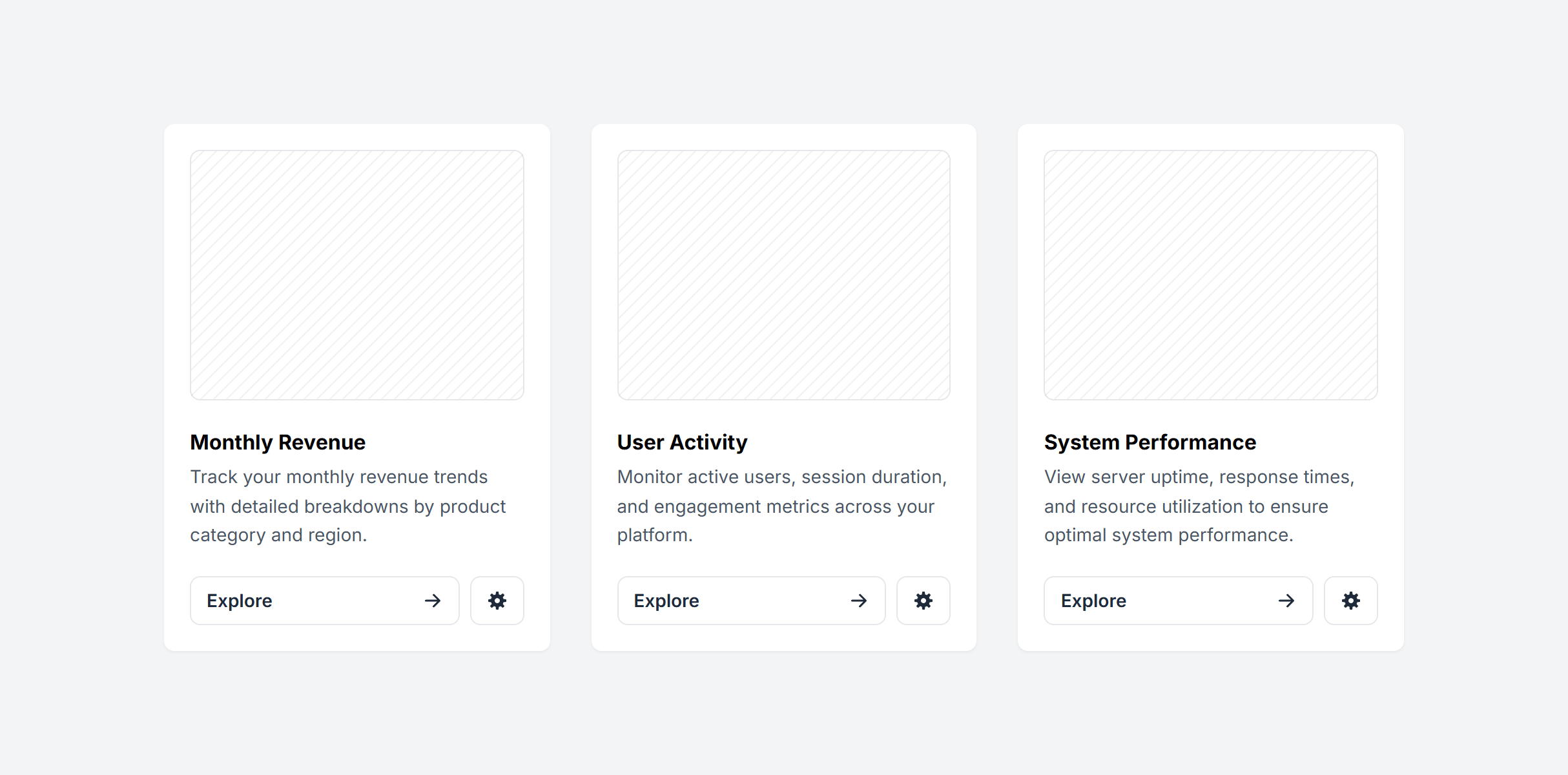
Task: Open settings gear on Monthly Revenue card
Action: [497, 601]
